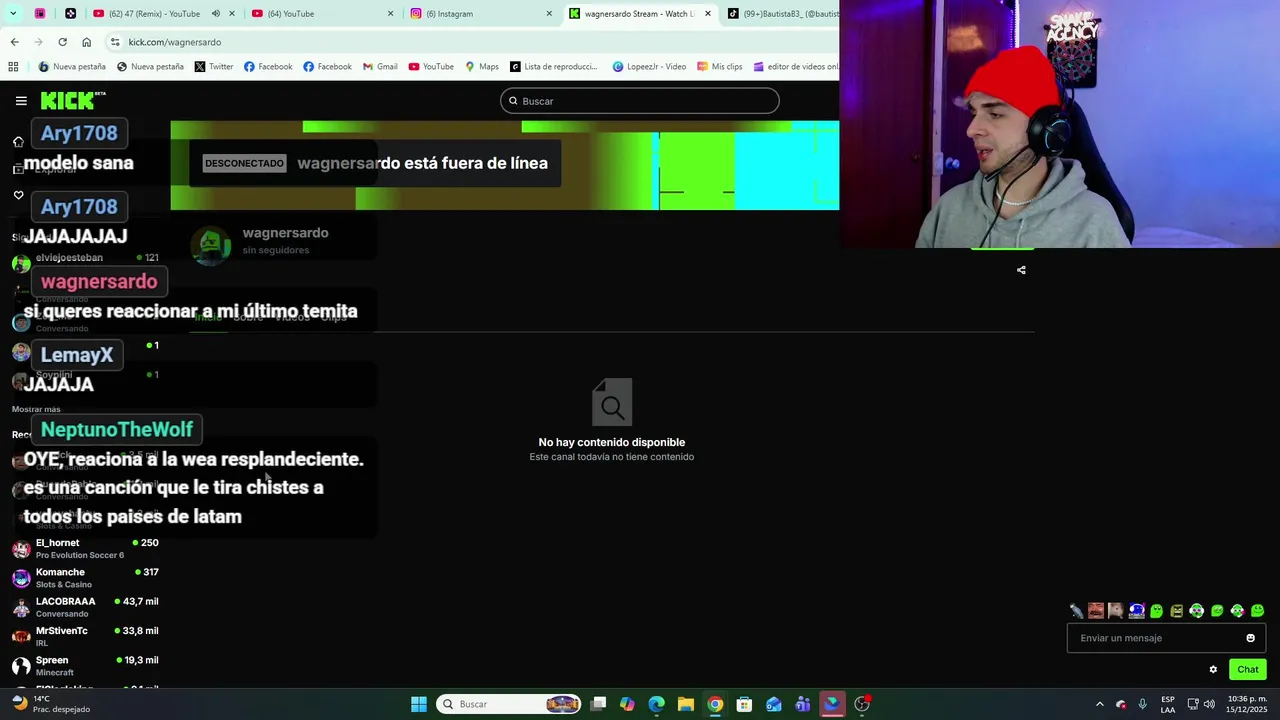Select the laughing man emote
Screen dimensions: 1280x720
click(x=1096, y=611)
